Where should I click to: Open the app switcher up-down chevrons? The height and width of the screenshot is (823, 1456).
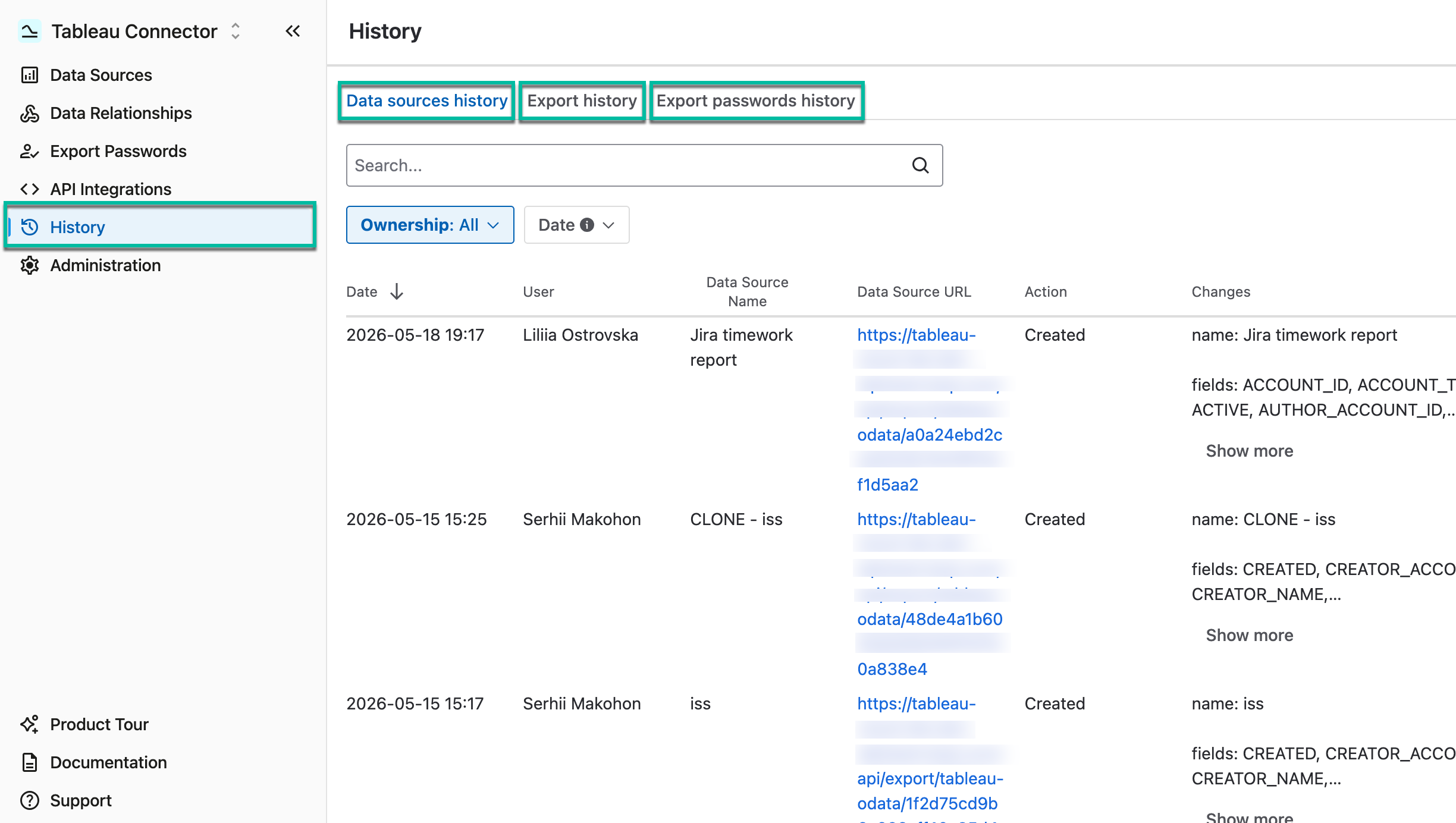pyautogui.click(x=236, y=31)
